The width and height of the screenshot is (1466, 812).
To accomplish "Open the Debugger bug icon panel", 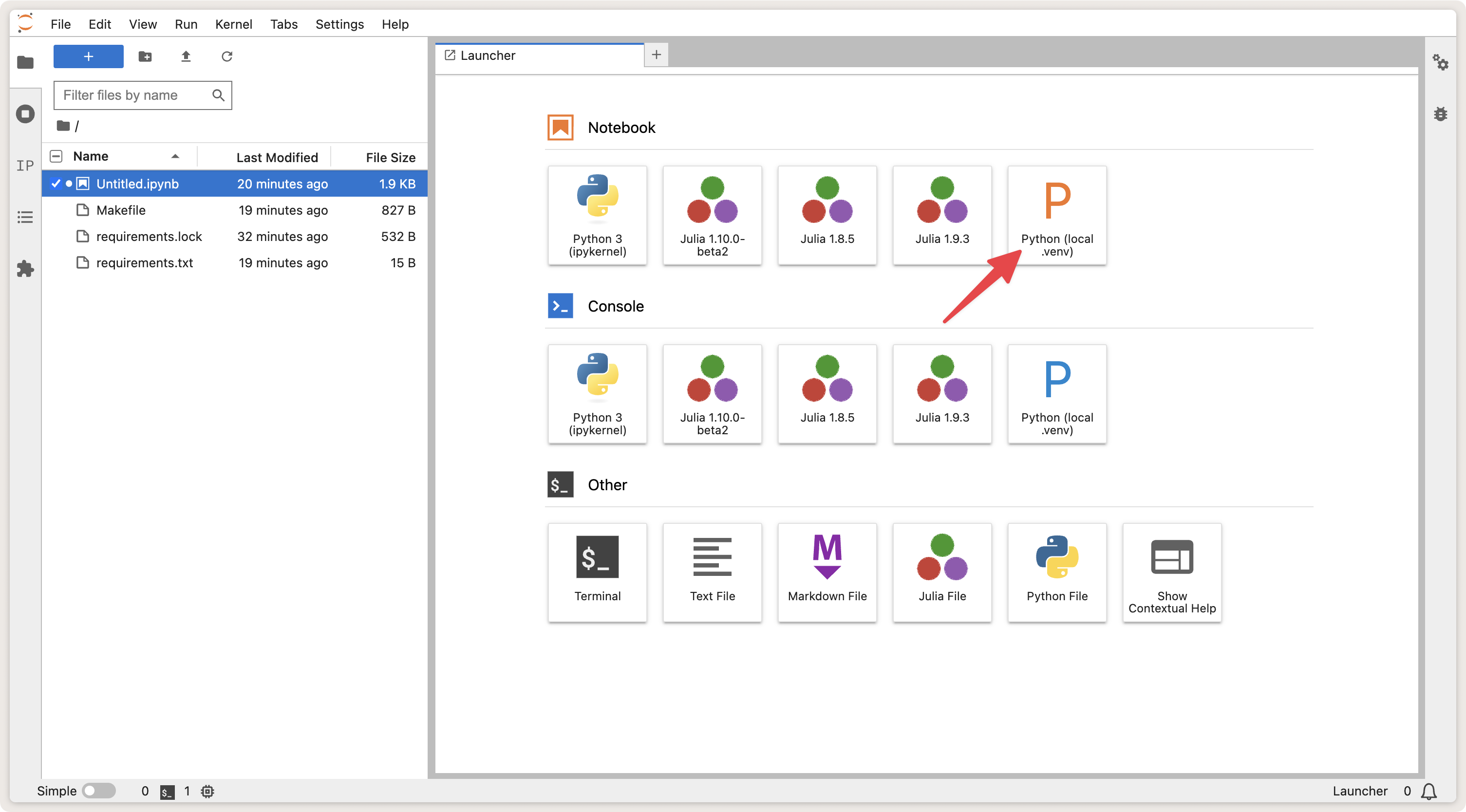I will click(1440, 114).
